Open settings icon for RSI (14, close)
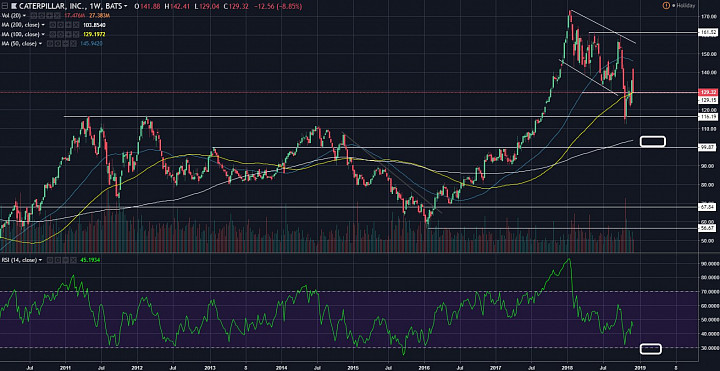Image resolution: width=720 pixels, height=371 pixels. 57,260
